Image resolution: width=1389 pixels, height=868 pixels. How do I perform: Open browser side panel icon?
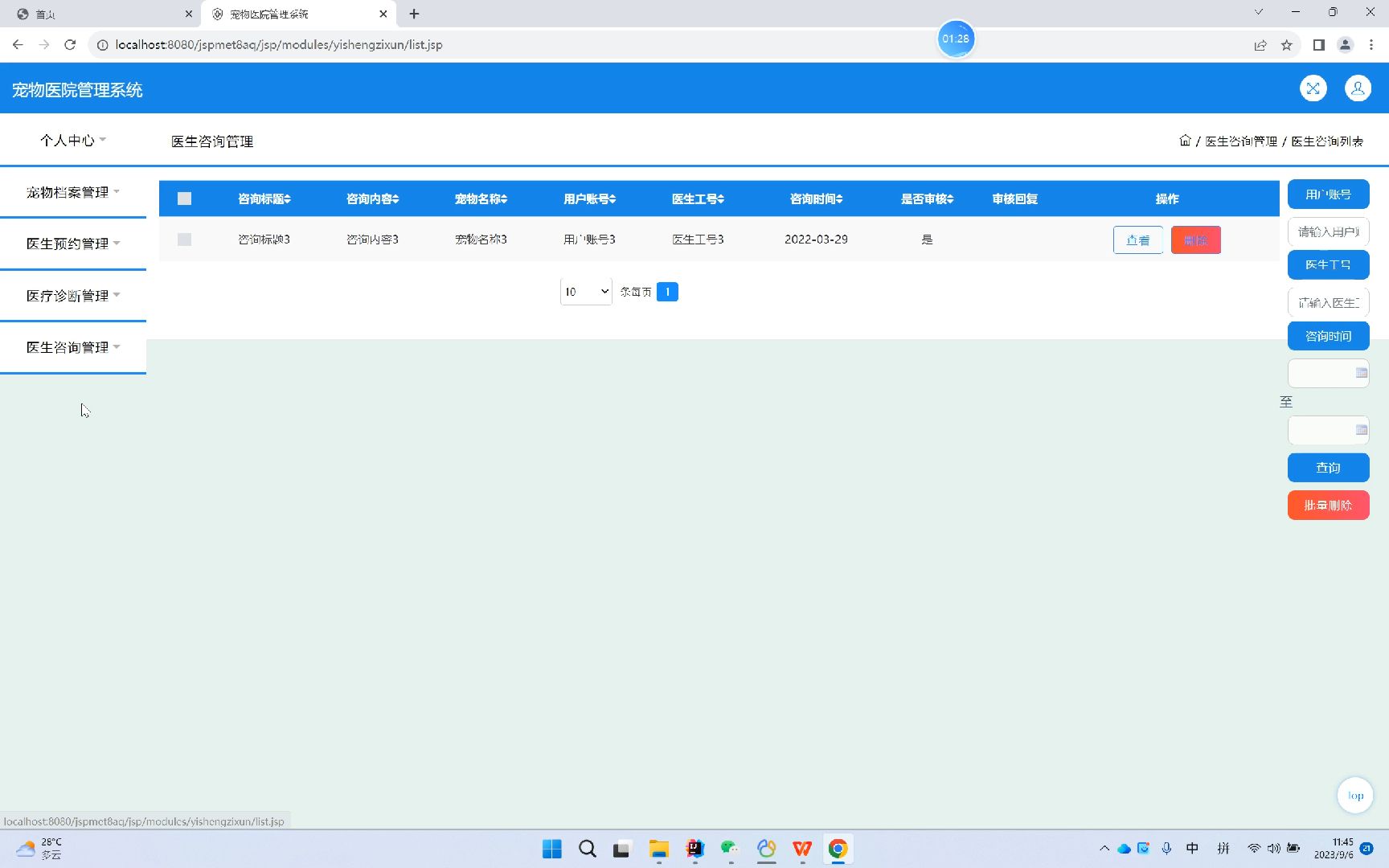[1318, 45]
